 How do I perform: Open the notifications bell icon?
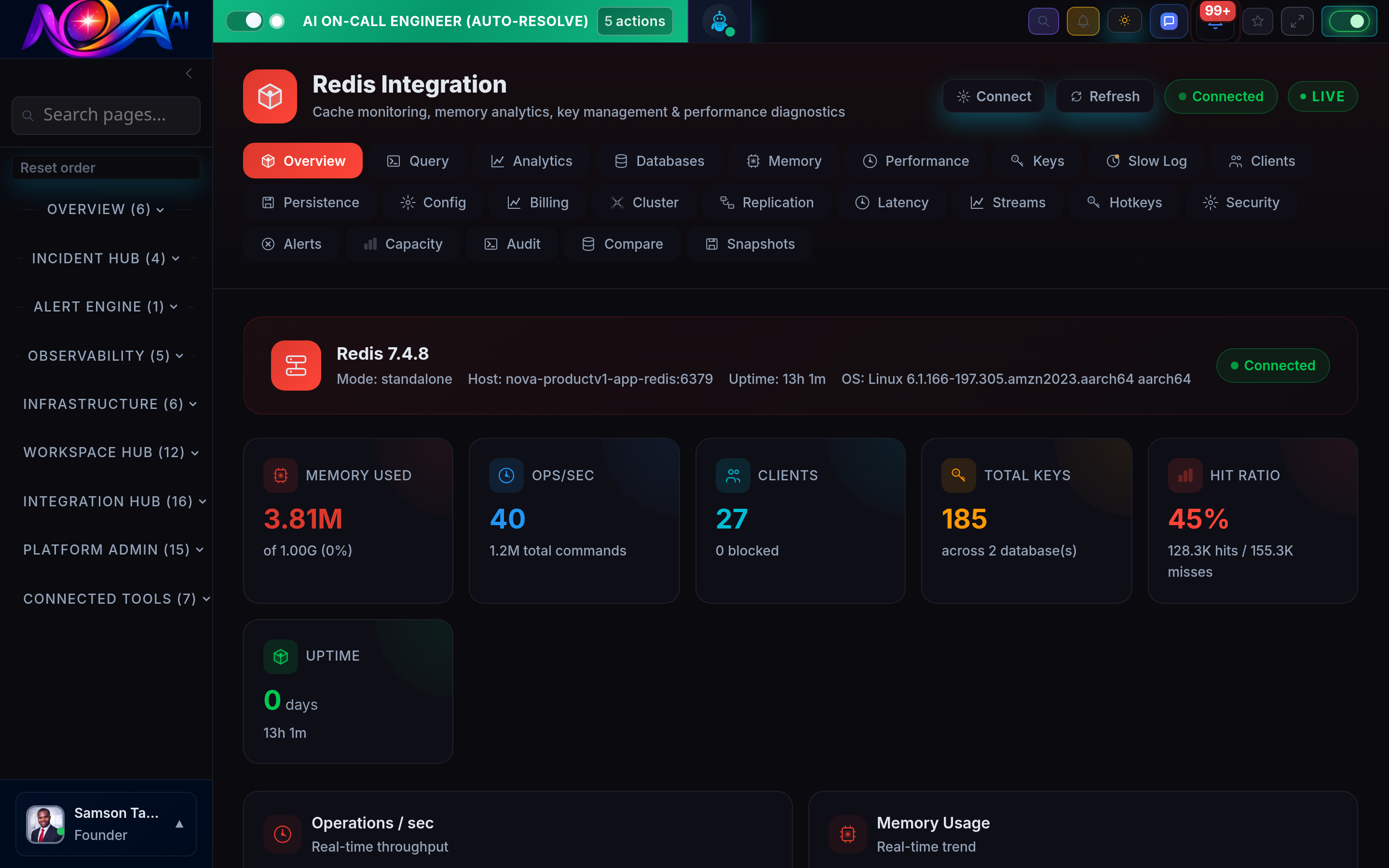point(1082,21)
